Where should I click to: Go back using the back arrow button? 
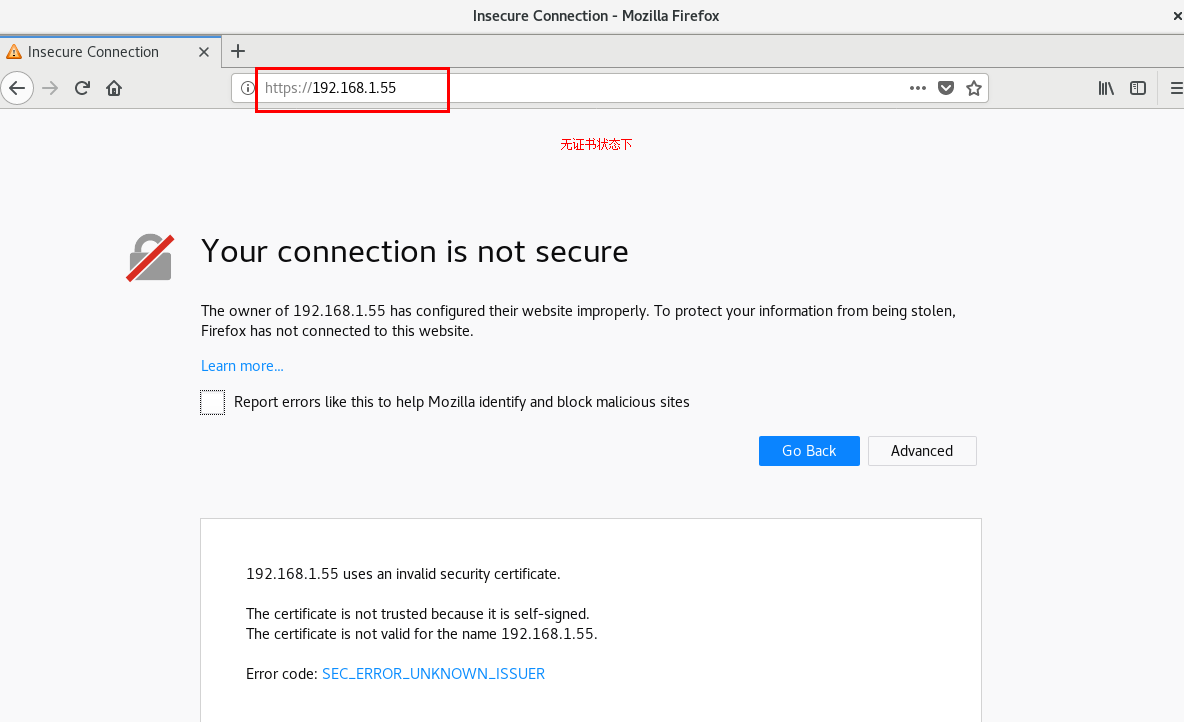(x=17, y=88)
